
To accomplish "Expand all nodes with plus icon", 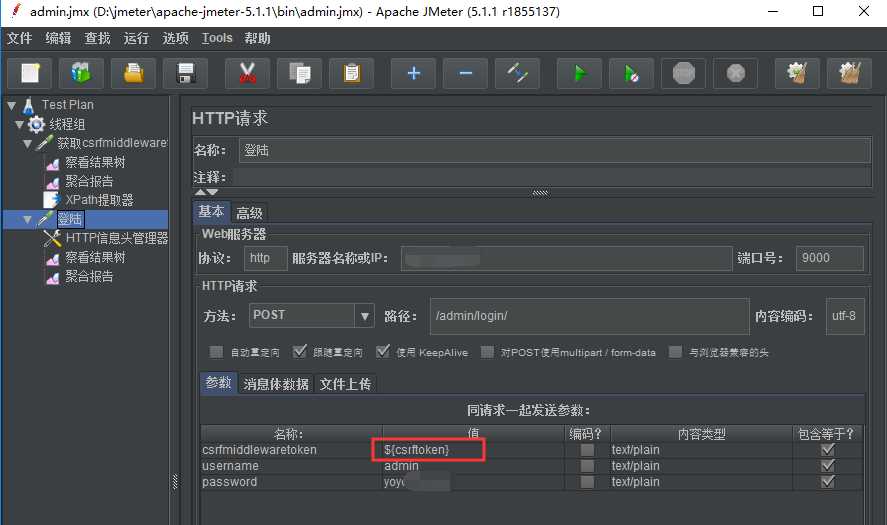I will [414, 74].
